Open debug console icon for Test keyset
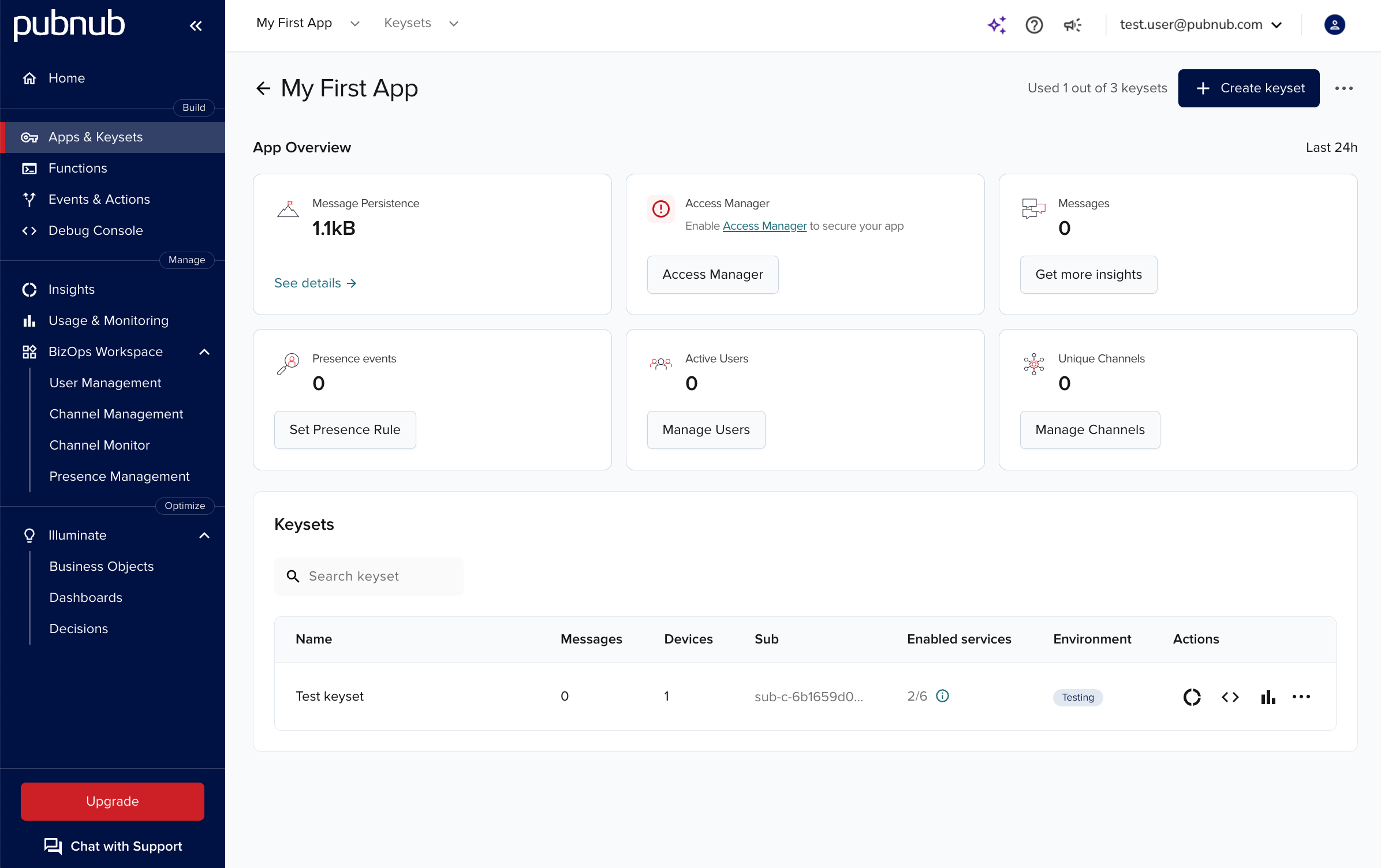Screen dimensions: 1381x868 point(1230,697)
